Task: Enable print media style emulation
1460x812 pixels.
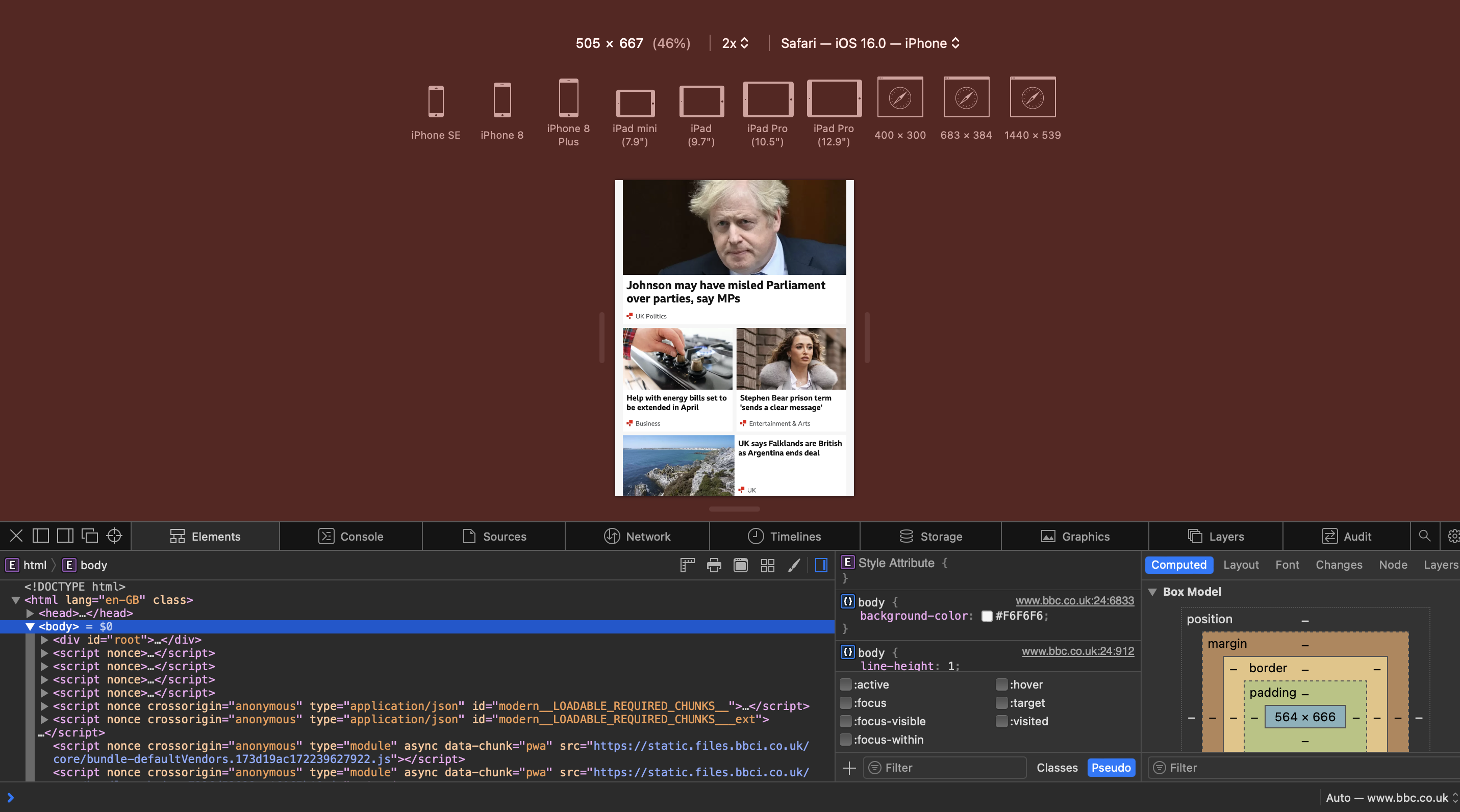Action: [714, 565]
